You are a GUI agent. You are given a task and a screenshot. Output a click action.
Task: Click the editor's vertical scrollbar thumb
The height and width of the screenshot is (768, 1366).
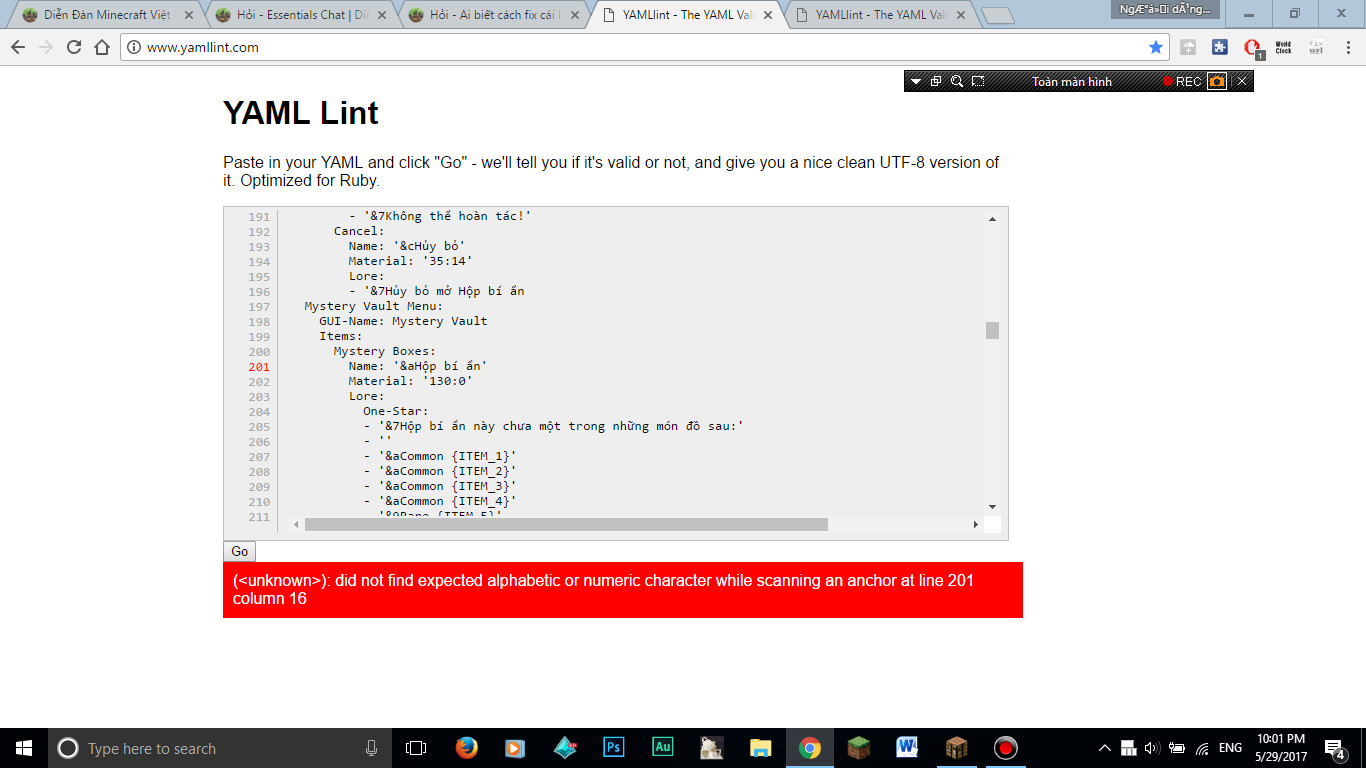point(992,330)
